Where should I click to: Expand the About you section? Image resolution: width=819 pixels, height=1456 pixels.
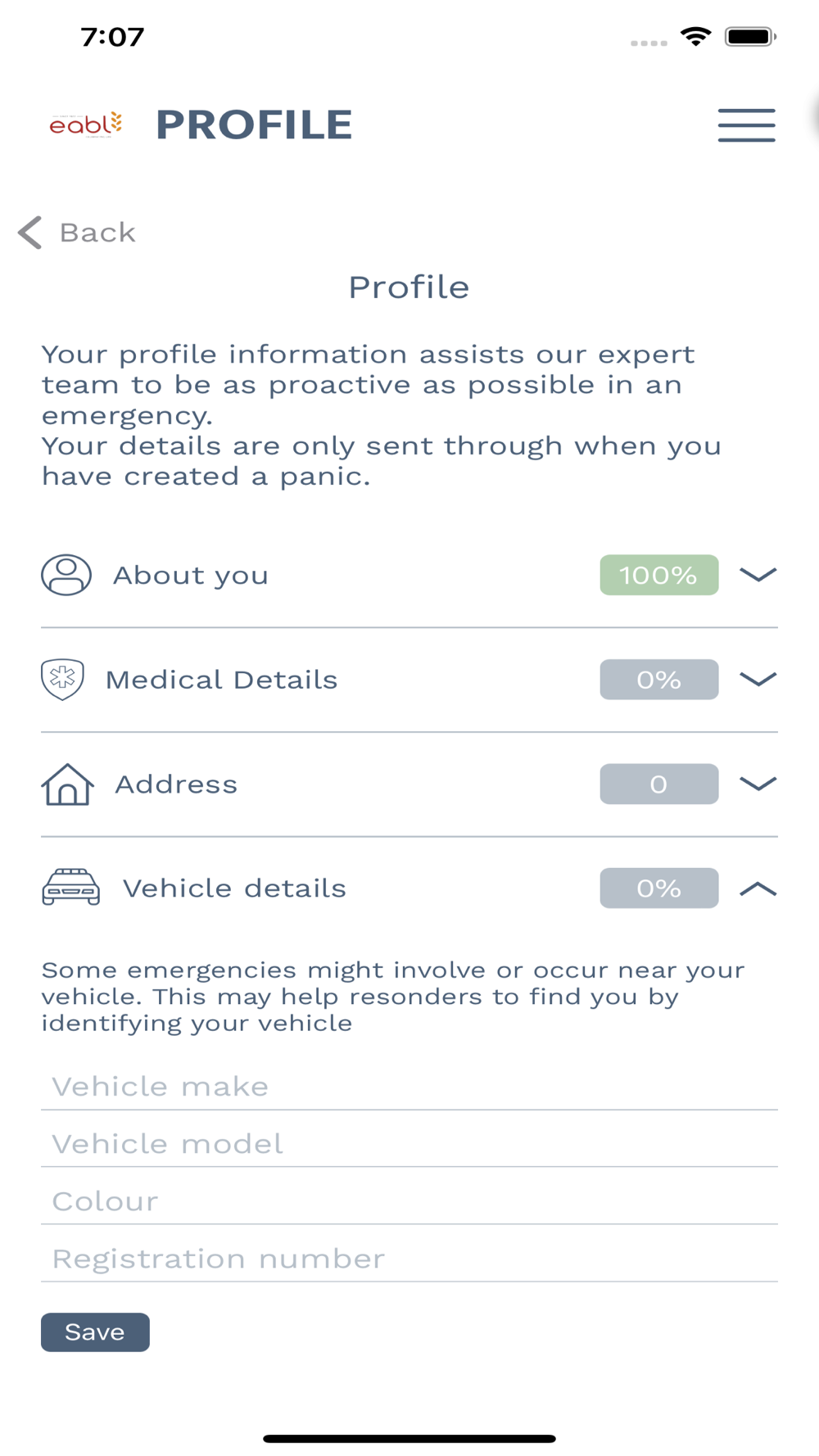click(x=758, y=575)
